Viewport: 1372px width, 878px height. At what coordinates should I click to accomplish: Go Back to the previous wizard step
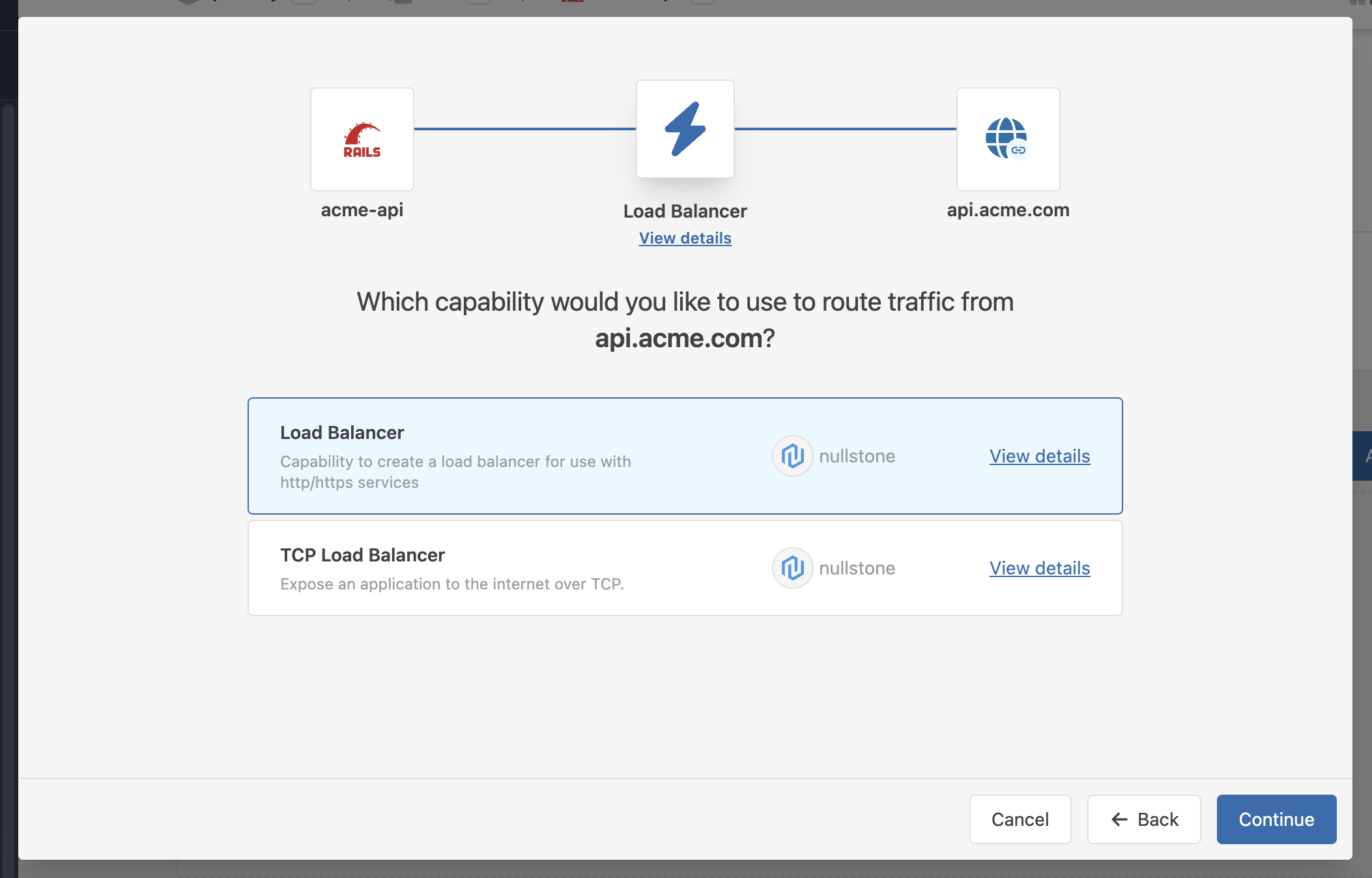pyautogui.click(x=1144, y=819)
